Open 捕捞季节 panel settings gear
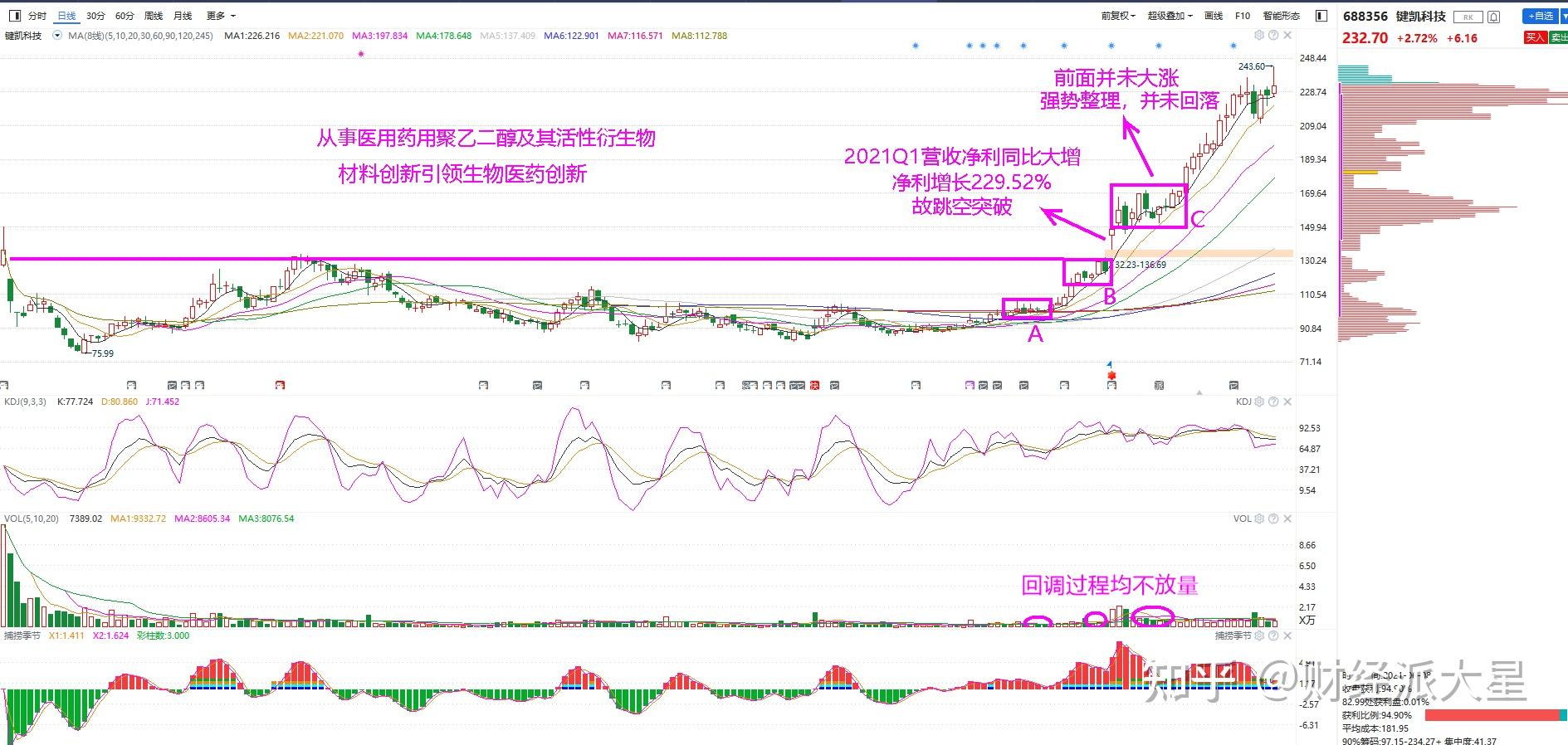The width and height of the screenshot is (1568, 745). click(x=1259, y=635)
